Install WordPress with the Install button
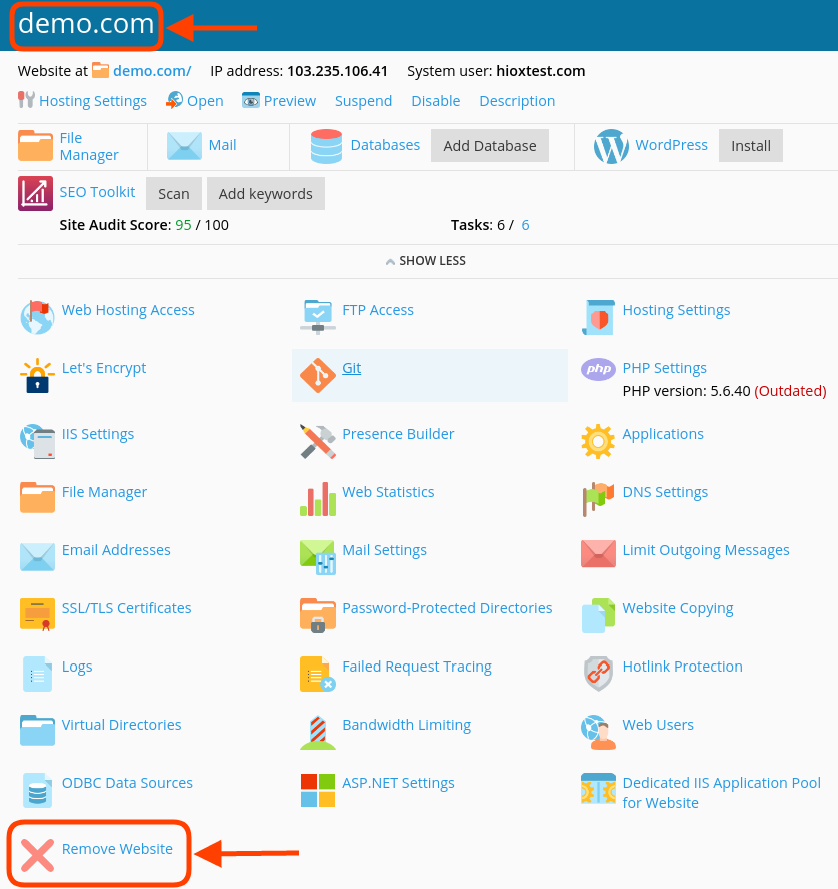 pos(751,146)
